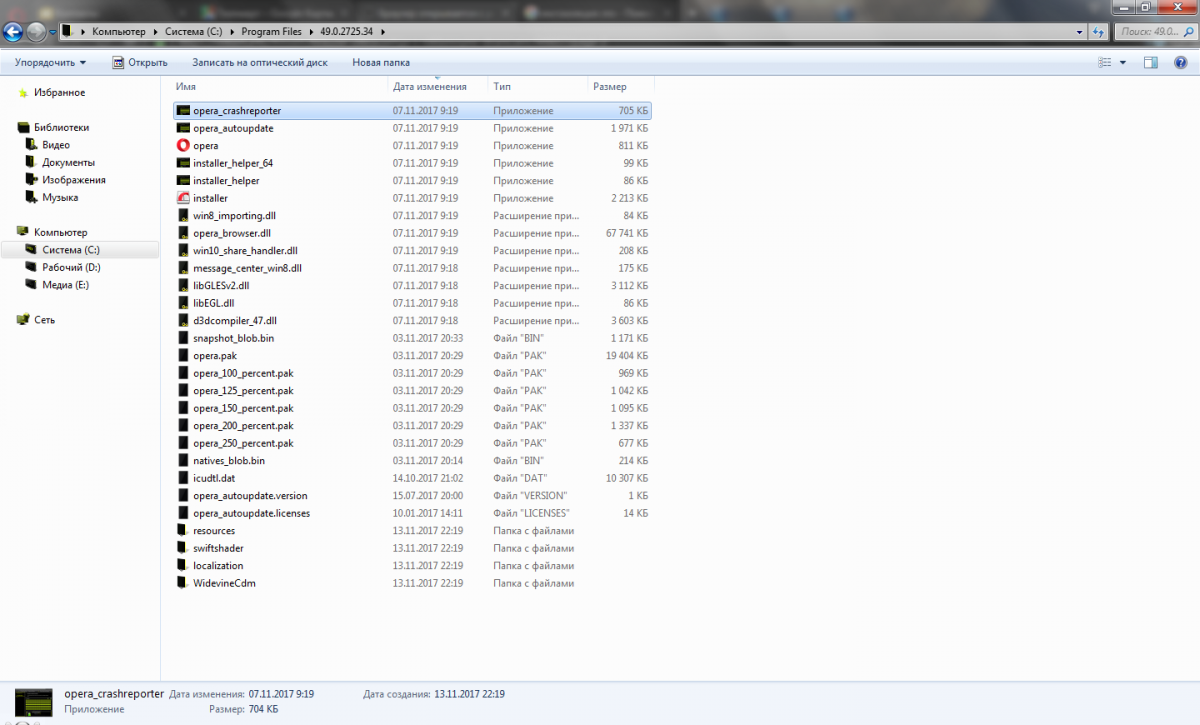Click the Открыть toolbar button
Image resolution: width=1200 pixels, height=725 pixels.
(139, 62)
